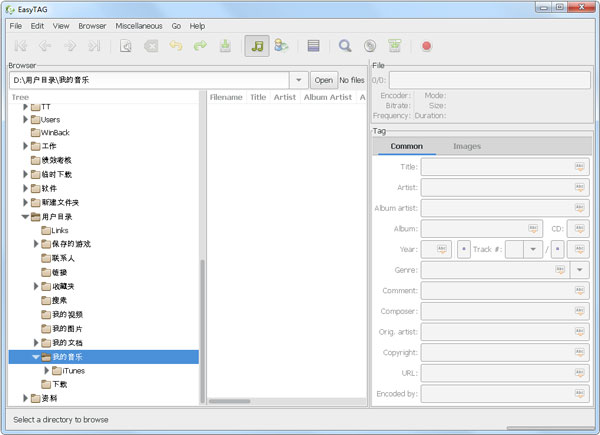This screenshot has height=435, width=600.
Task: Apply Album tag to all files icon
Action: (x=533, y=229)
